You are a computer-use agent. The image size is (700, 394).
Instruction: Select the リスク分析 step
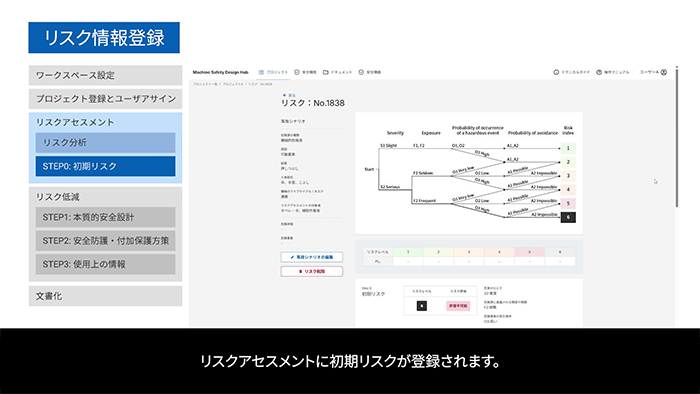[105, 143]
